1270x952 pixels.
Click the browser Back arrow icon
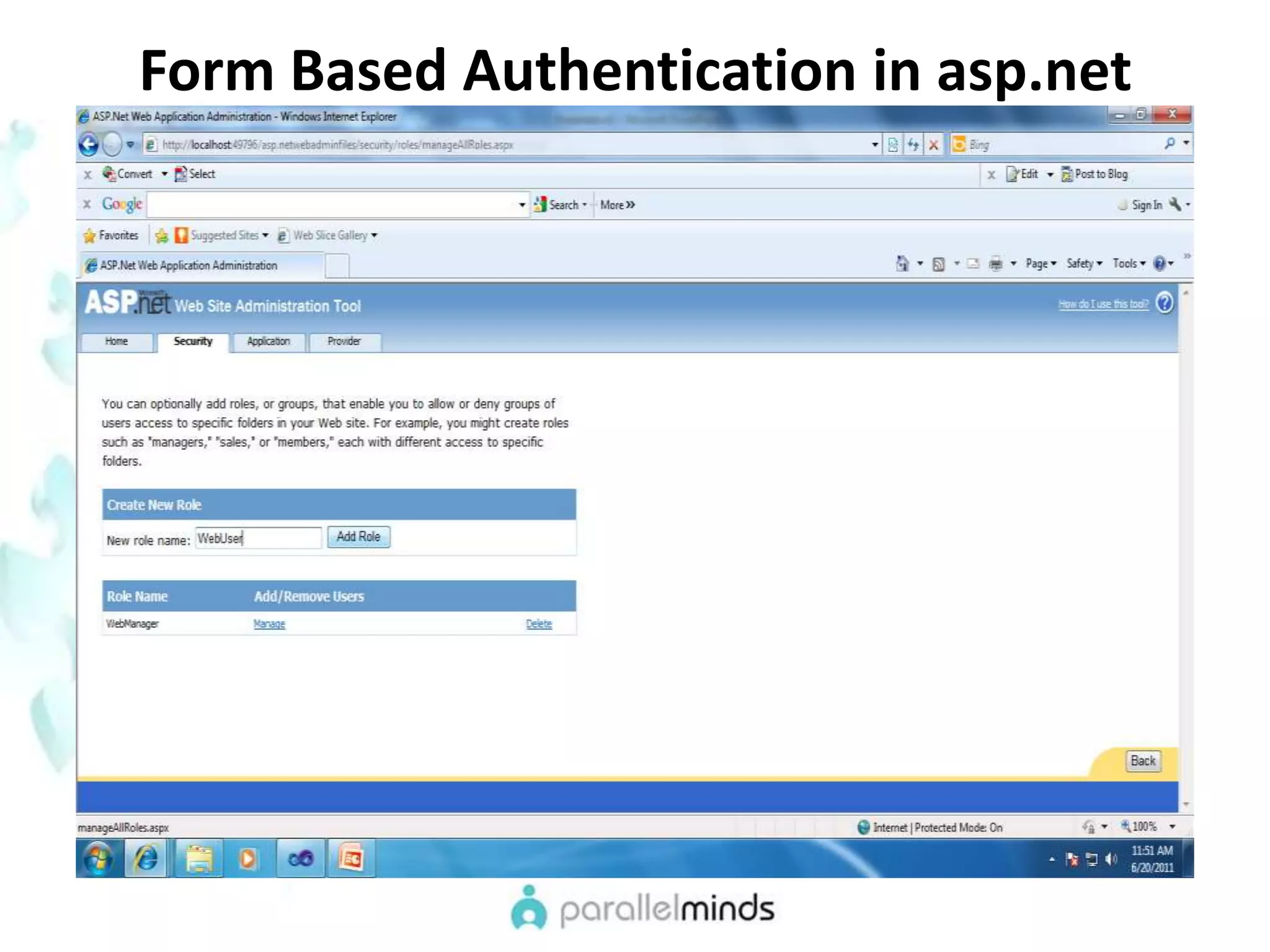pos(89,145)
